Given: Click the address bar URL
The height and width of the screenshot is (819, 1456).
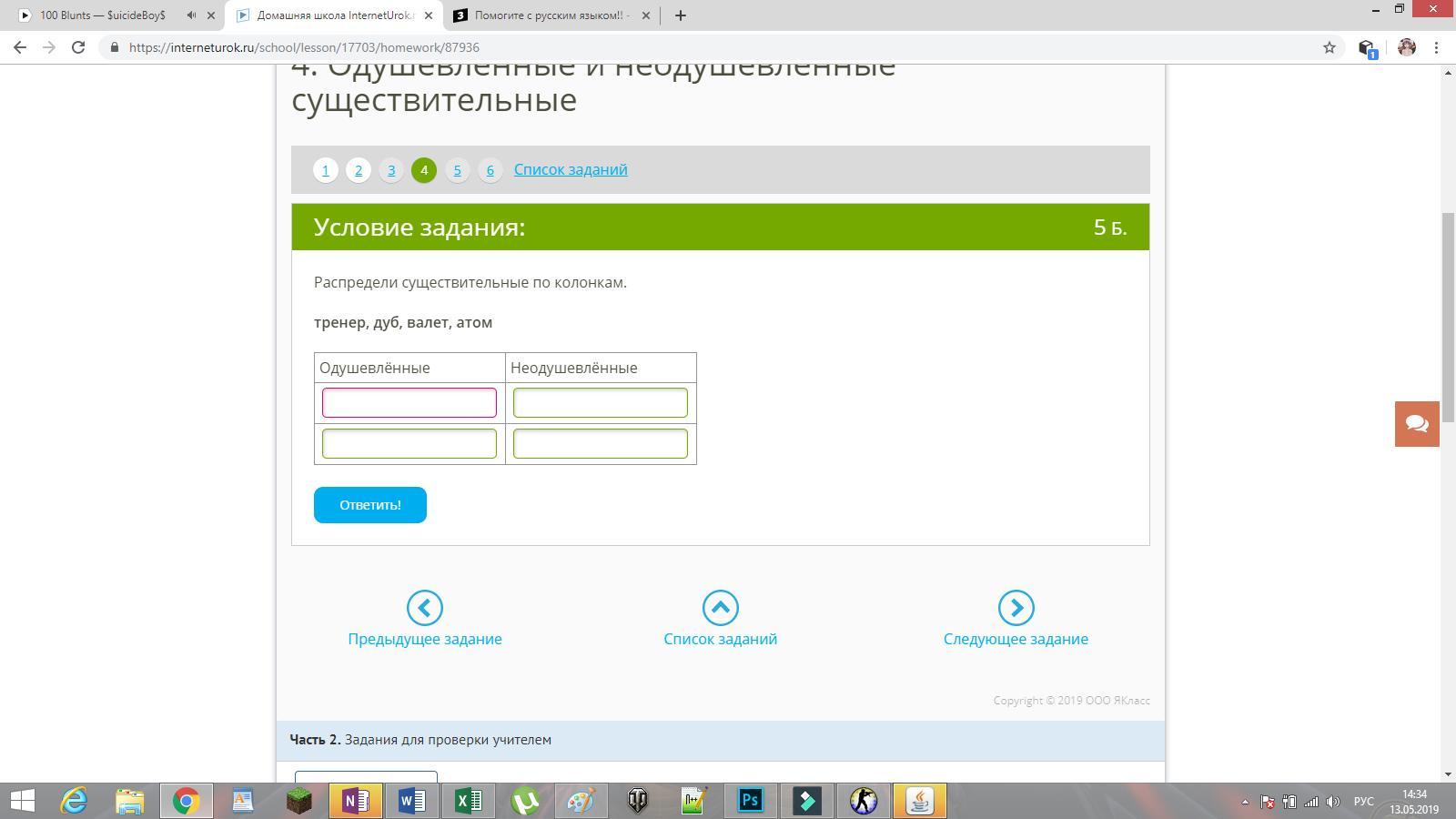Looking at the screenshot, I should click(304, 47).
